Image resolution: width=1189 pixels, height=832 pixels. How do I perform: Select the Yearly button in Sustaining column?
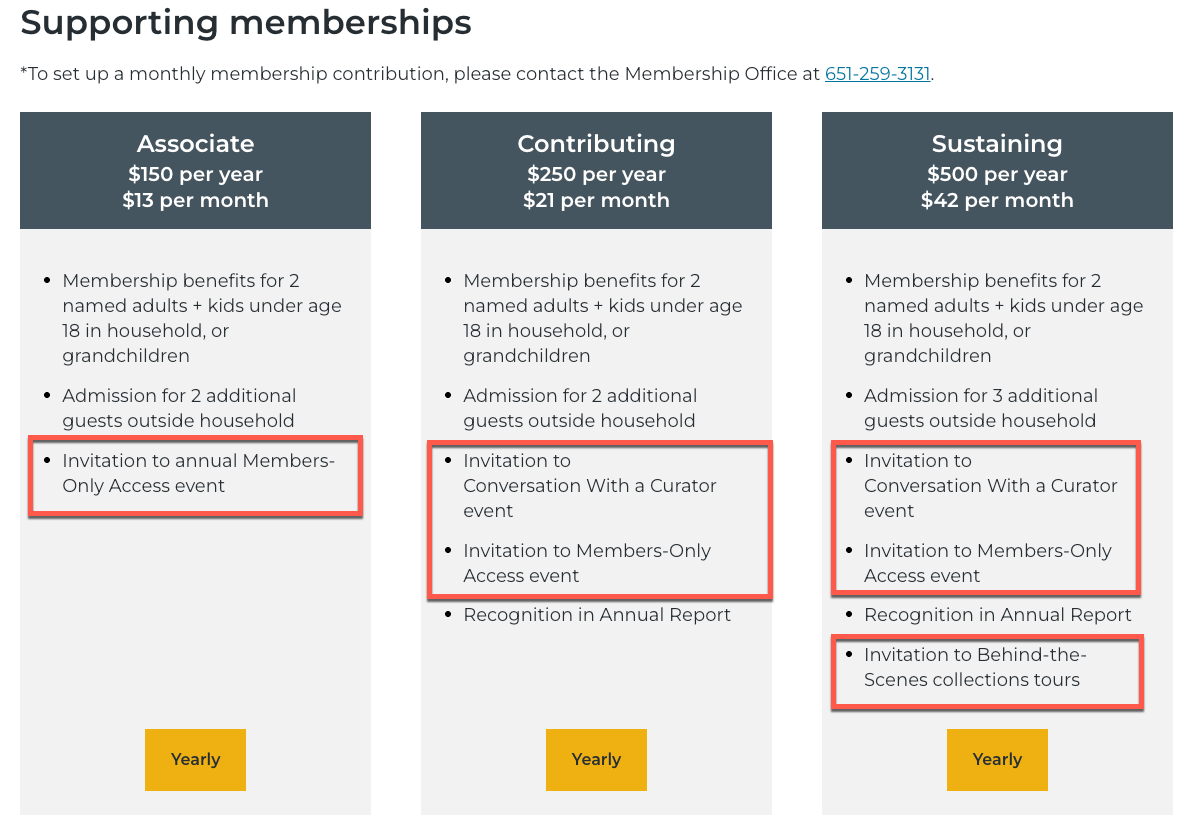point(997,760)
